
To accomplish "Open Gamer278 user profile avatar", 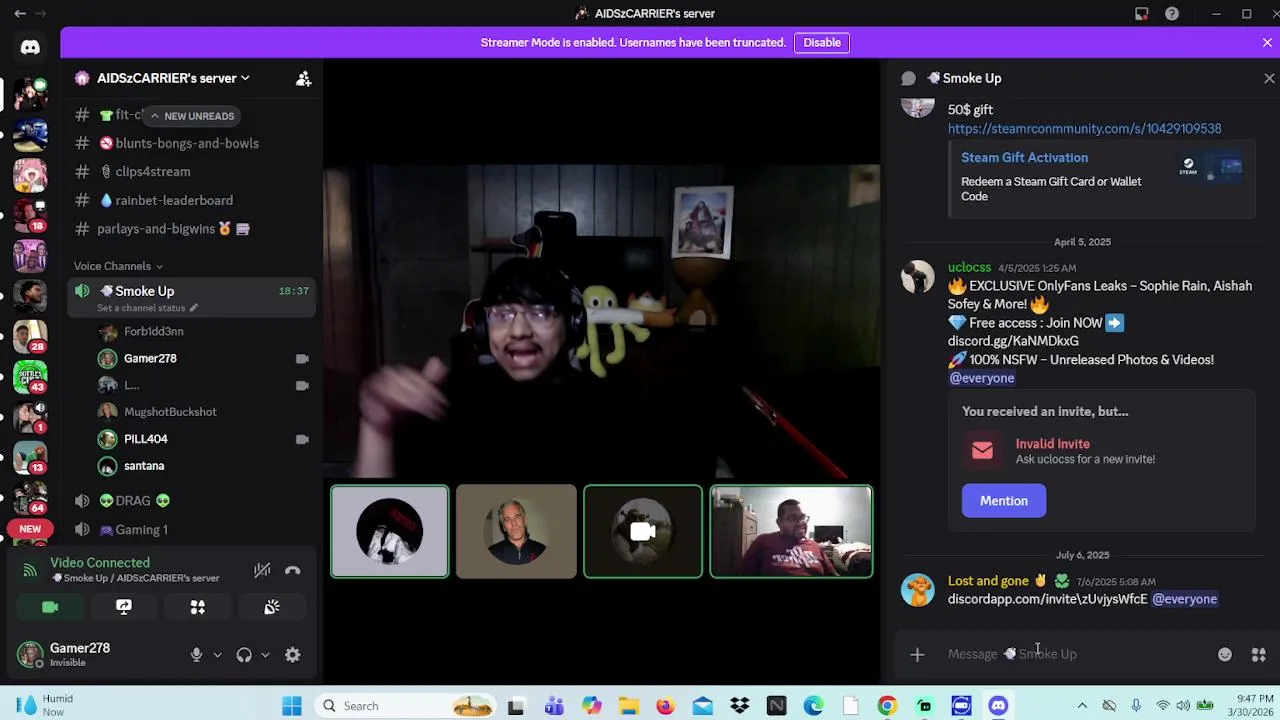I will tap(30, 655).
